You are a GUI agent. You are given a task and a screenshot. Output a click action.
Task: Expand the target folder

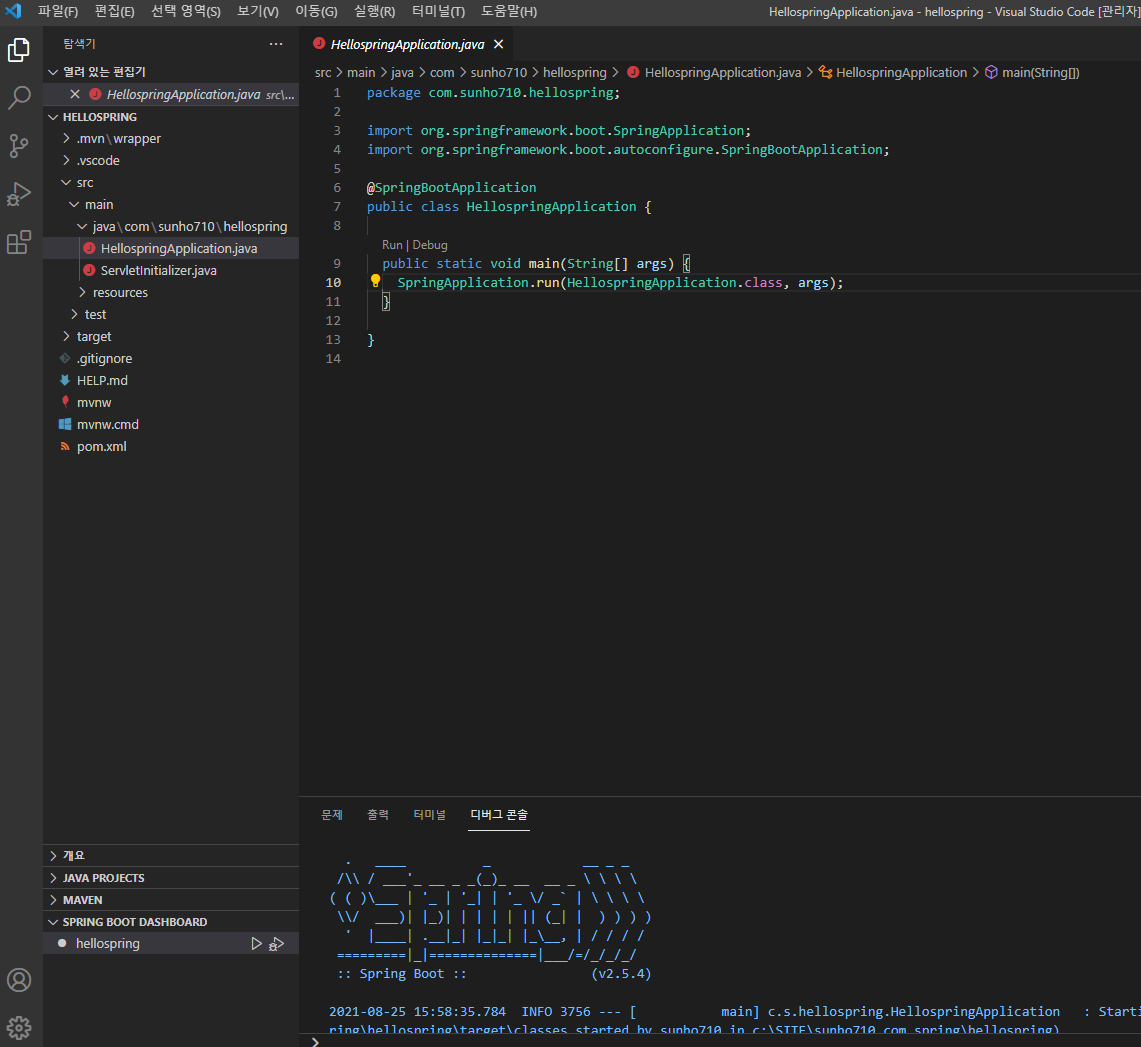coord(94,336)
